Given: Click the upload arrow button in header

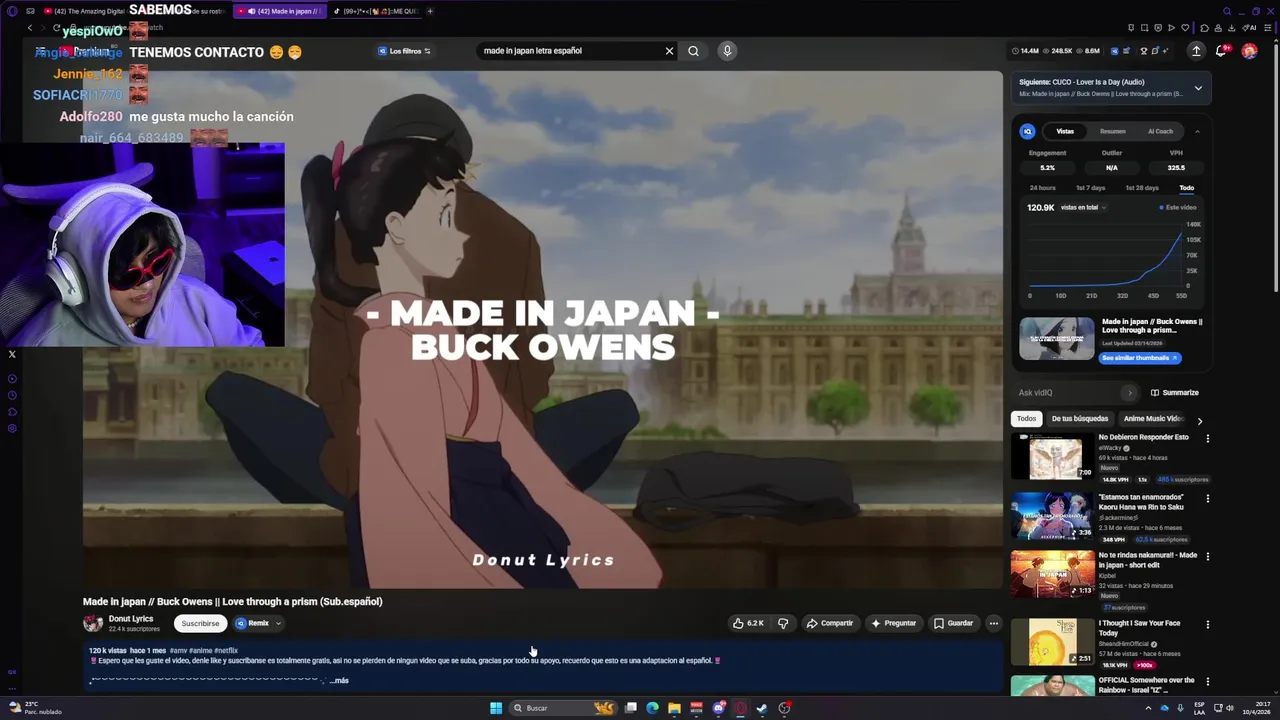Looking at the screenshot, I should [x=1196, y=51].
